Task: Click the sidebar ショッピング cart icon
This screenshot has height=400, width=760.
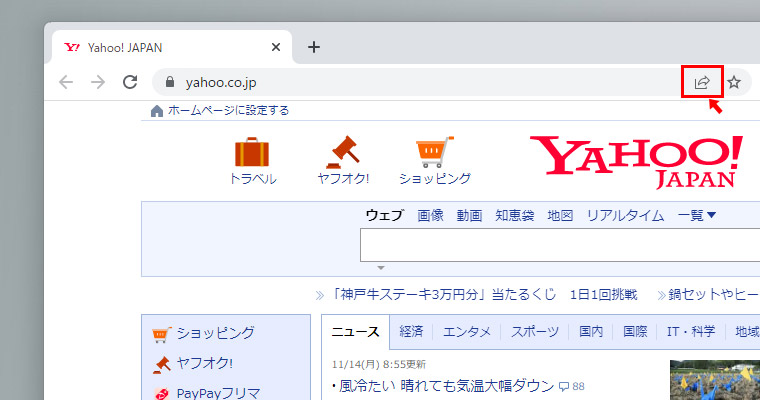Action: coord(161,334)
